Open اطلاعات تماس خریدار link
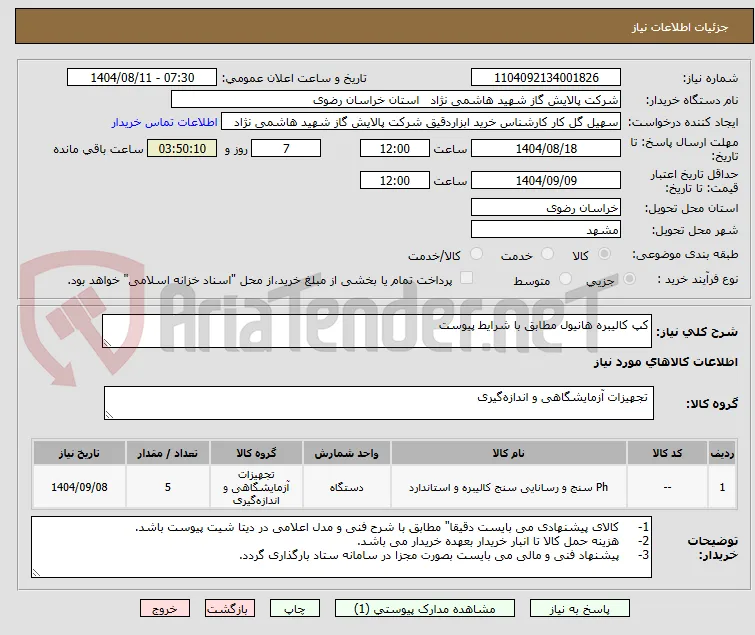This screenshot has width=755, height=635. pos(165,122)
